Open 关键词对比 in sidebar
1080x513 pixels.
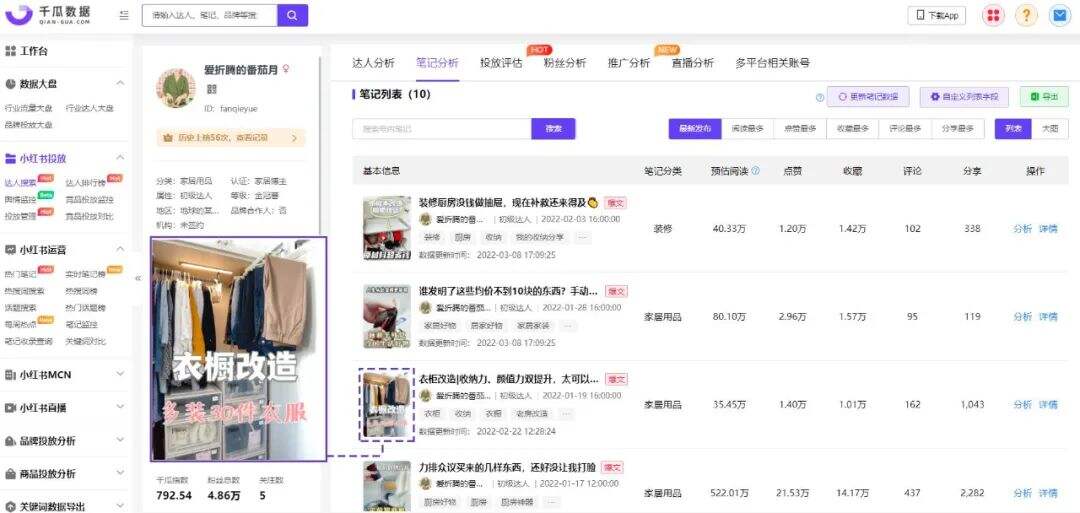[x=85, y=341]
